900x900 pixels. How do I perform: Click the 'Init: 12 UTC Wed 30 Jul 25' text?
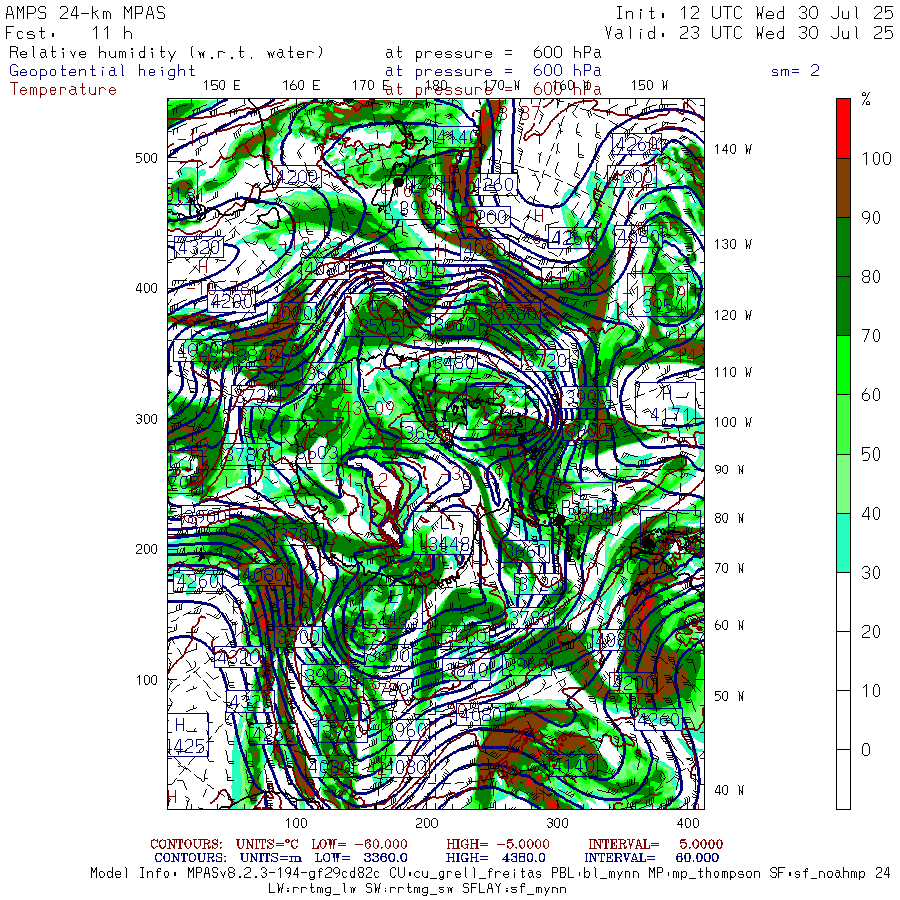pos(754,13)
